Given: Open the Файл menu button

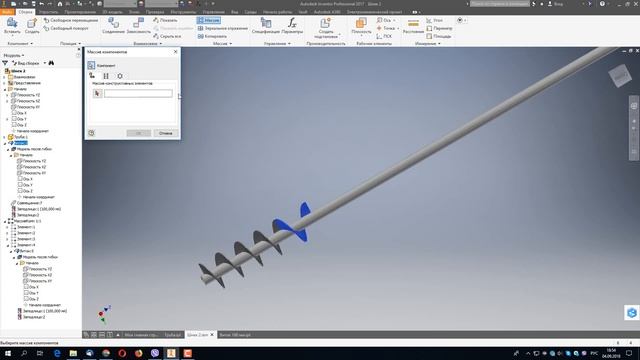Looking at the screenshot, I should pos(7,12).
